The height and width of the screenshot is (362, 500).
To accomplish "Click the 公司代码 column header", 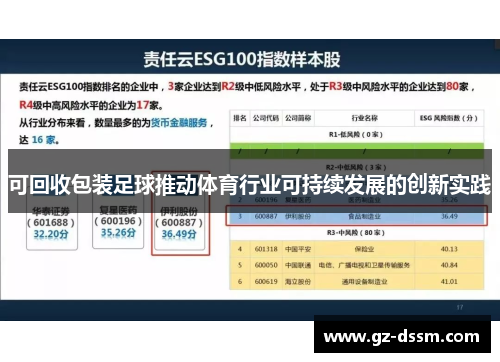I will coord(266,118).
